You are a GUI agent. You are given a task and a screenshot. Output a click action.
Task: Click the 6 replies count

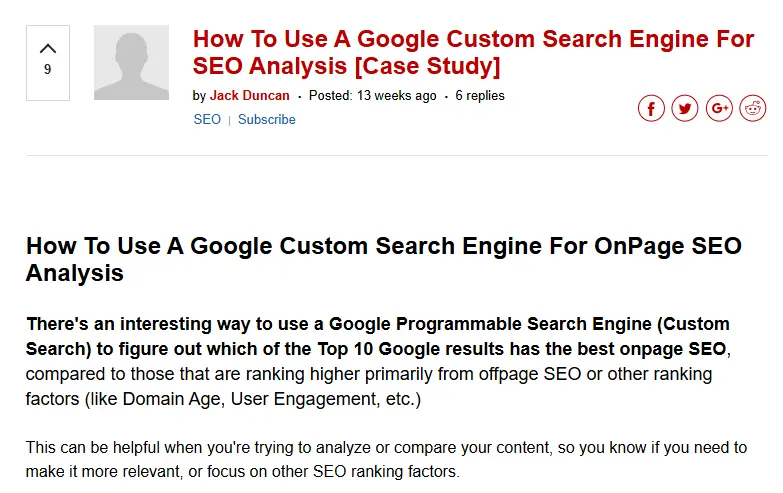click(480, 96)
